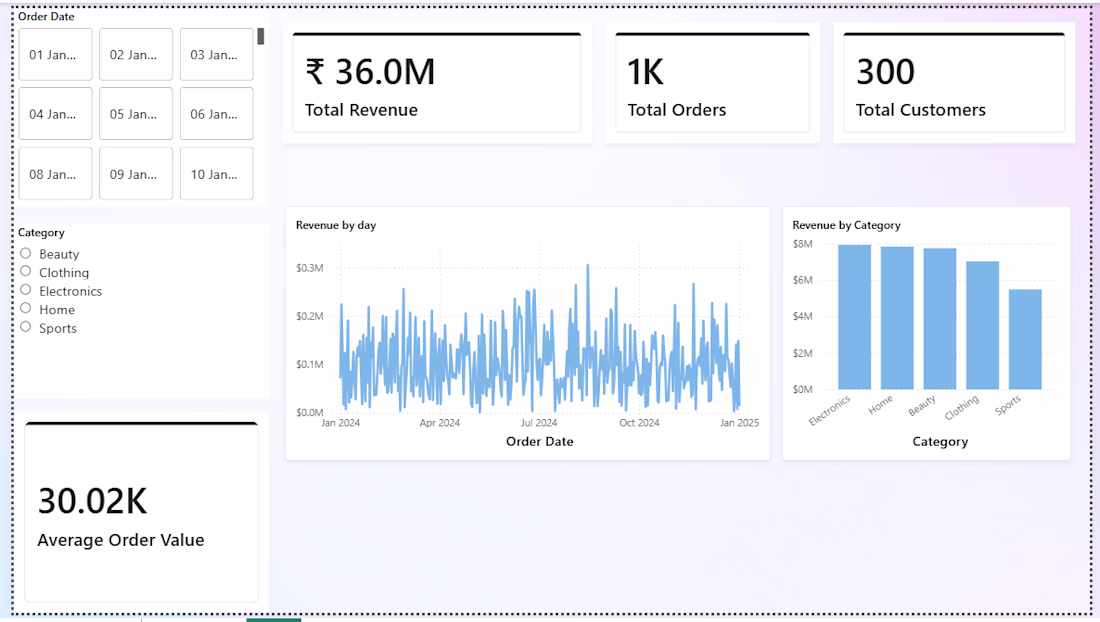Viewport: 1100px width, 622px height.
Task: Click the Clothing bar in Revenue by Category
Action: tap(982, 325)
